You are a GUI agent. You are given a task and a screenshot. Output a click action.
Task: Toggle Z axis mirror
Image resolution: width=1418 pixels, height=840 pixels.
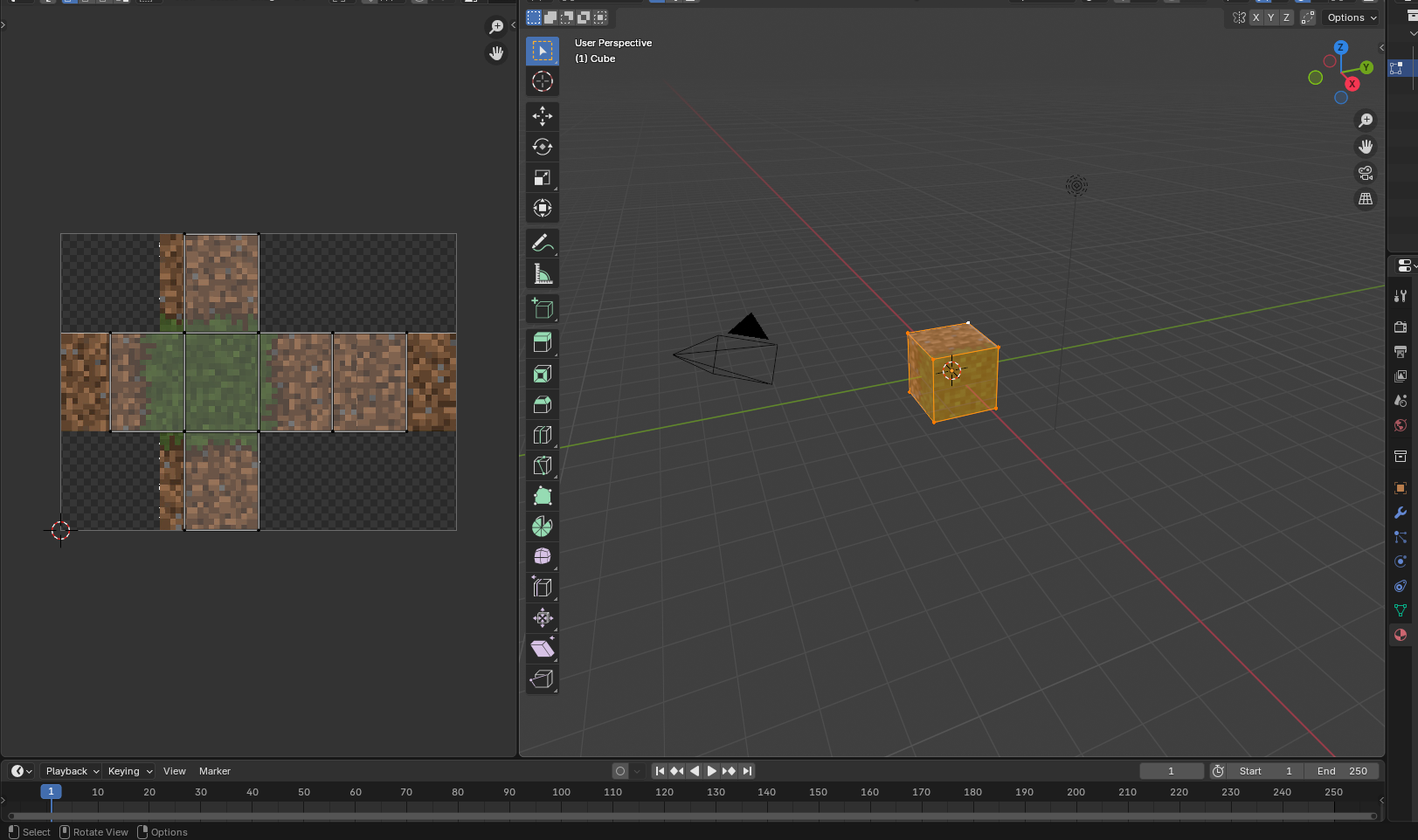tap(1286, 17)
